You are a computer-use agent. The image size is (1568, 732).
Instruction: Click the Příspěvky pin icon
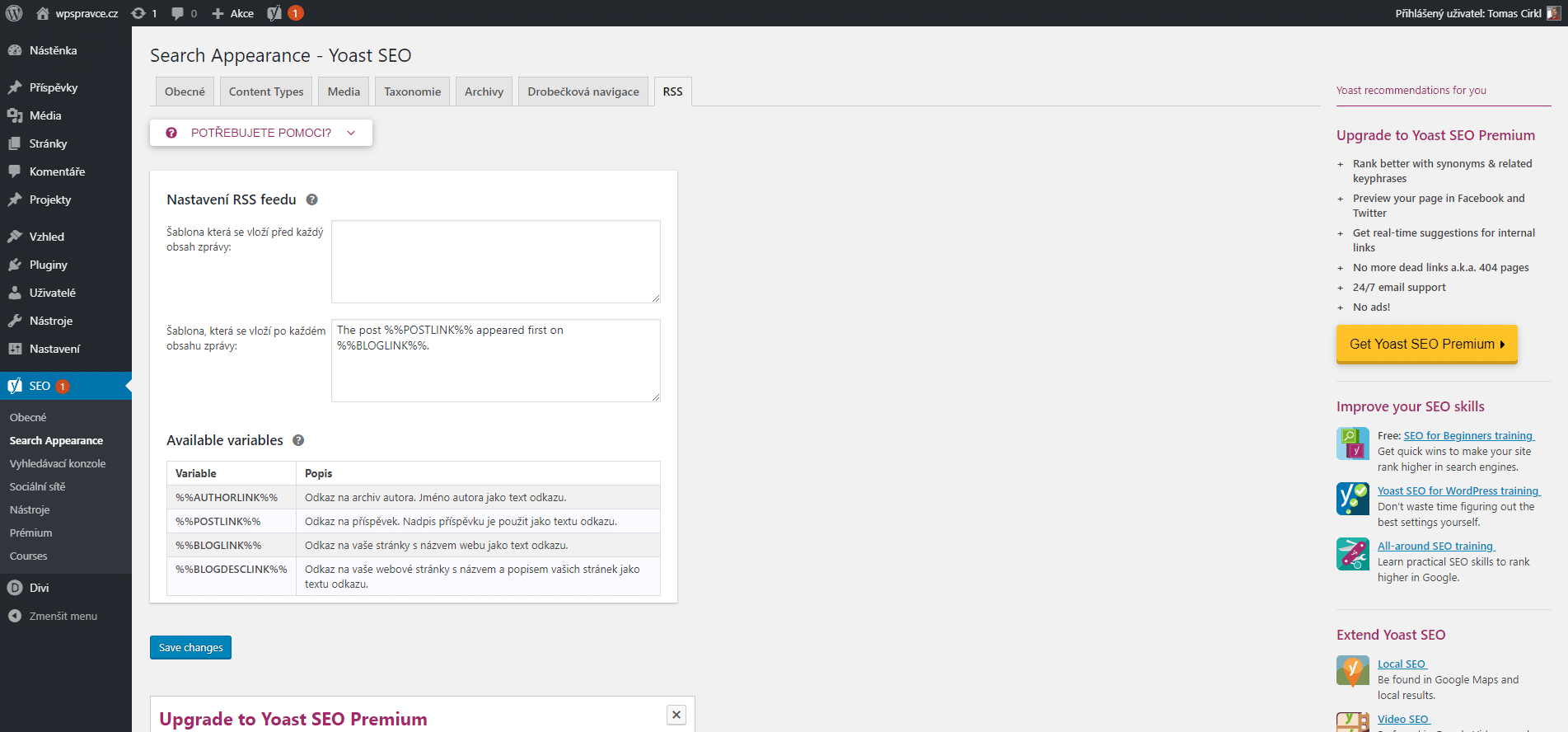coord(15,87)
